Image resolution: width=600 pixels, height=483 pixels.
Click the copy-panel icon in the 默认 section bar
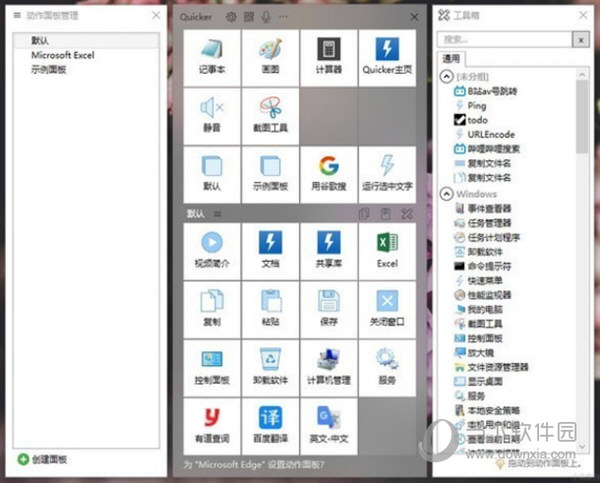(364, 214)
